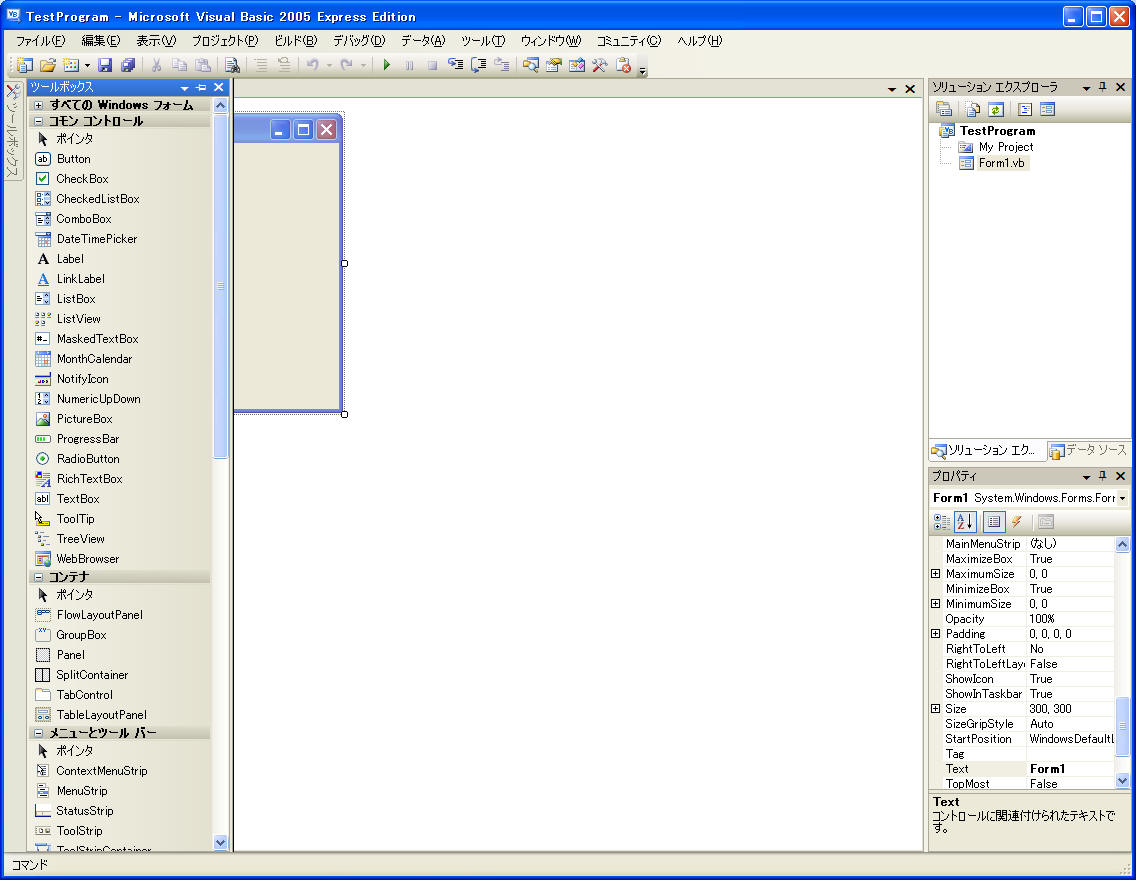The width and height of the screenshot is (1136, 880).
Task: Open the object selector dropdown in Properties
Action: click(x=1121, y=497)
